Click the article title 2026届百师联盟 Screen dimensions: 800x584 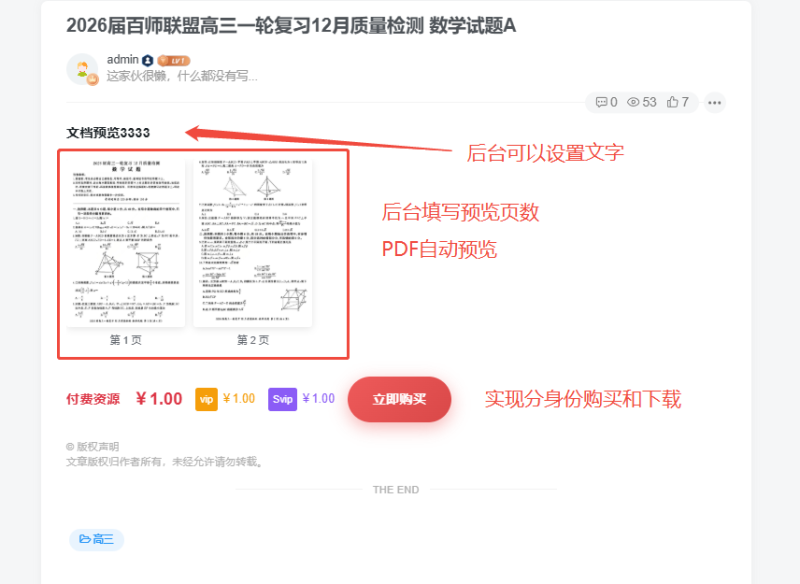click(x=291, y=26)
